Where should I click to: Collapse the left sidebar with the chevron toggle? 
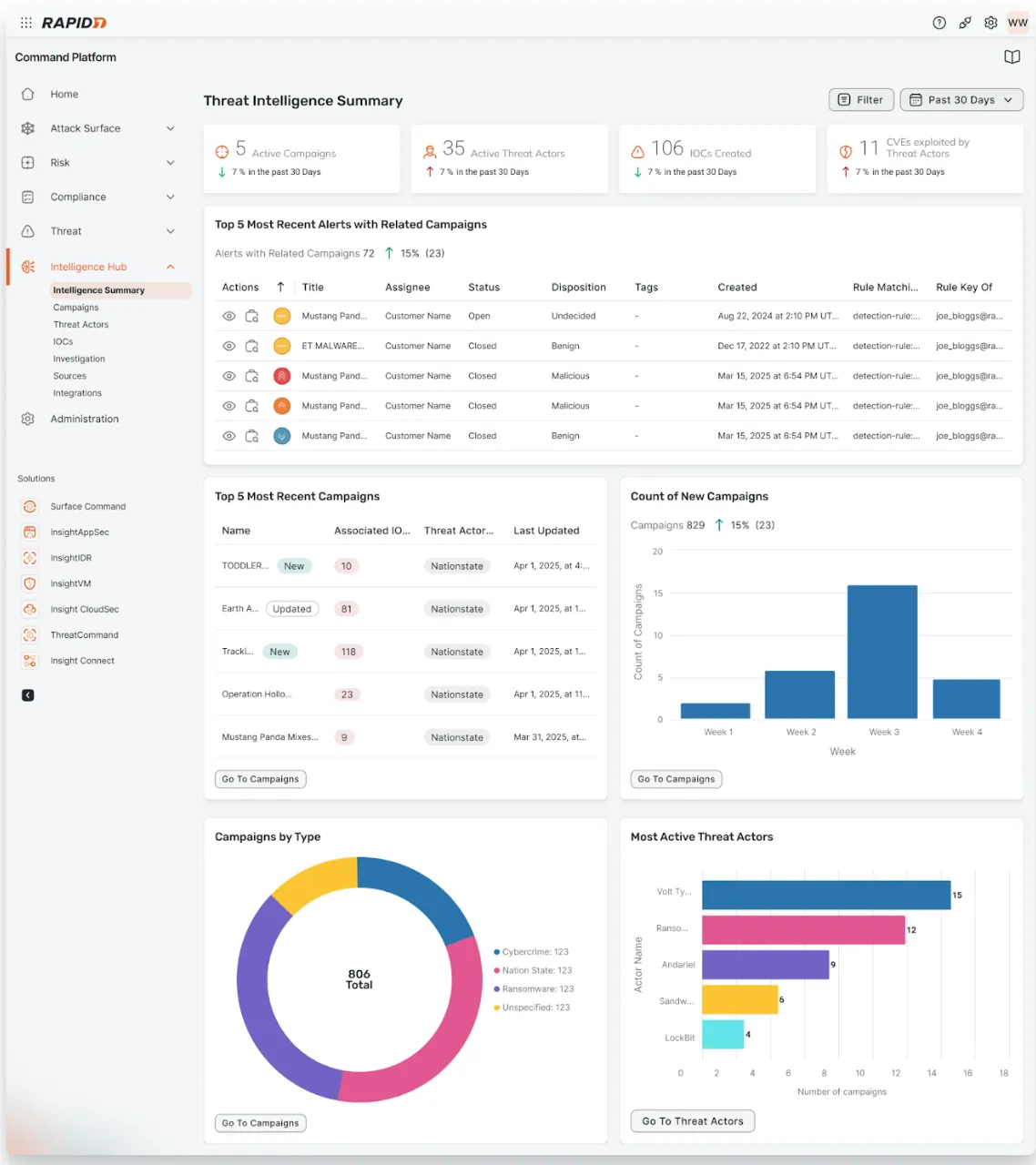27,694
